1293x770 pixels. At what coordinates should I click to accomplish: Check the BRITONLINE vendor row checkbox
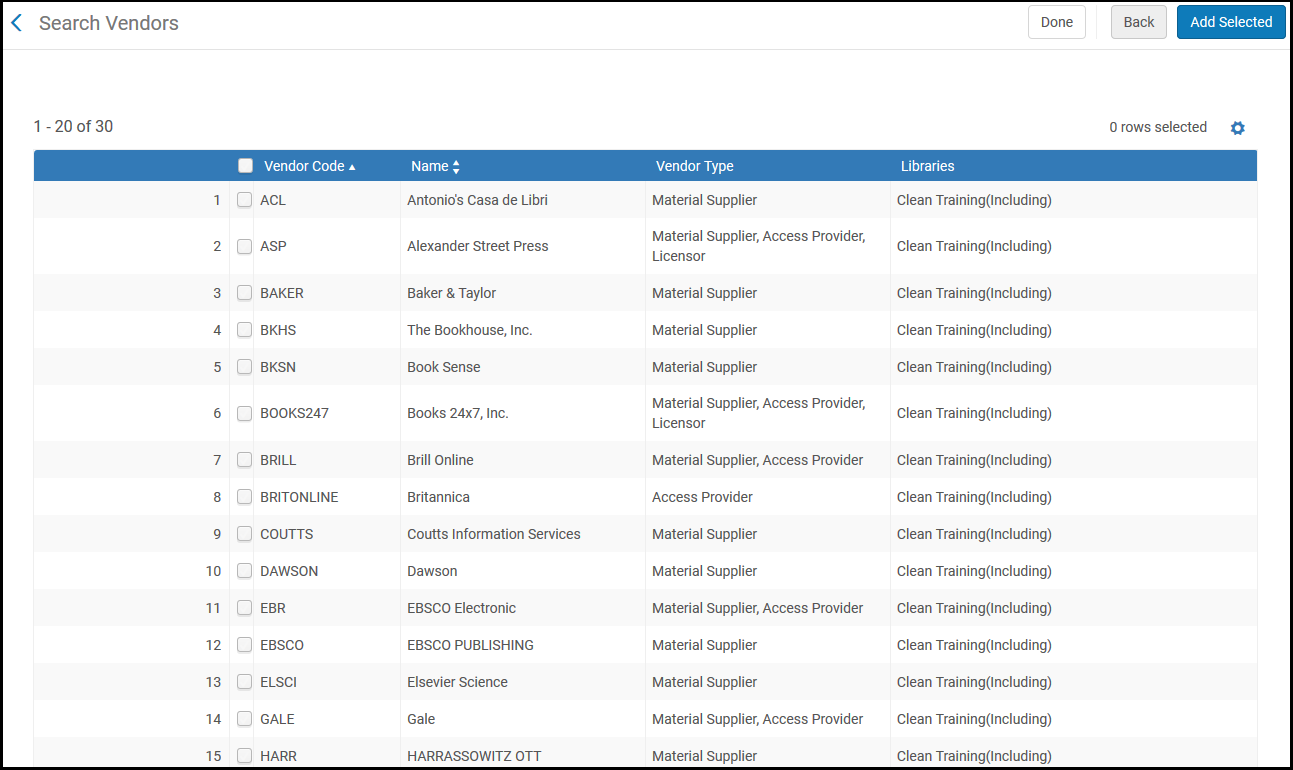pos(244,497)
